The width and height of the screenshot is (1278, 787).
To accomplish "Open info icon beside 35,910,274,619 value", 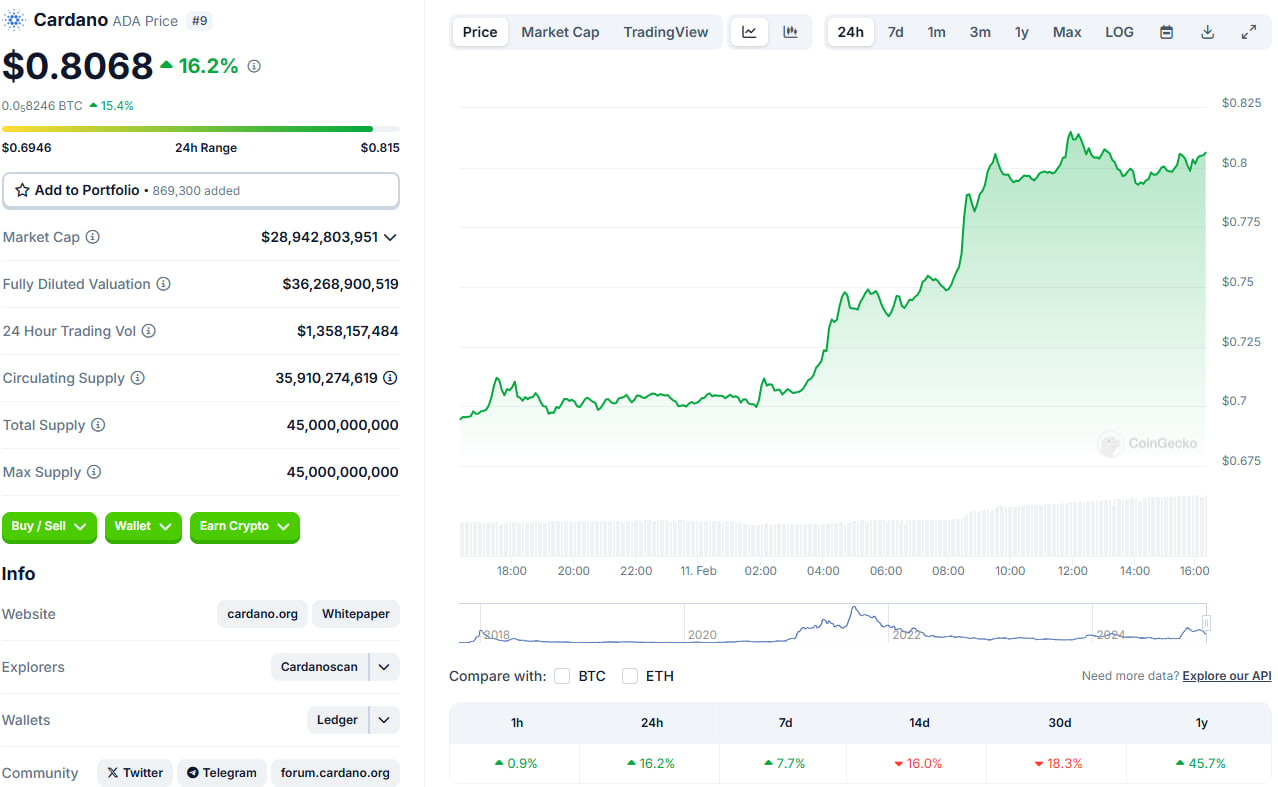I will (390, 378).
